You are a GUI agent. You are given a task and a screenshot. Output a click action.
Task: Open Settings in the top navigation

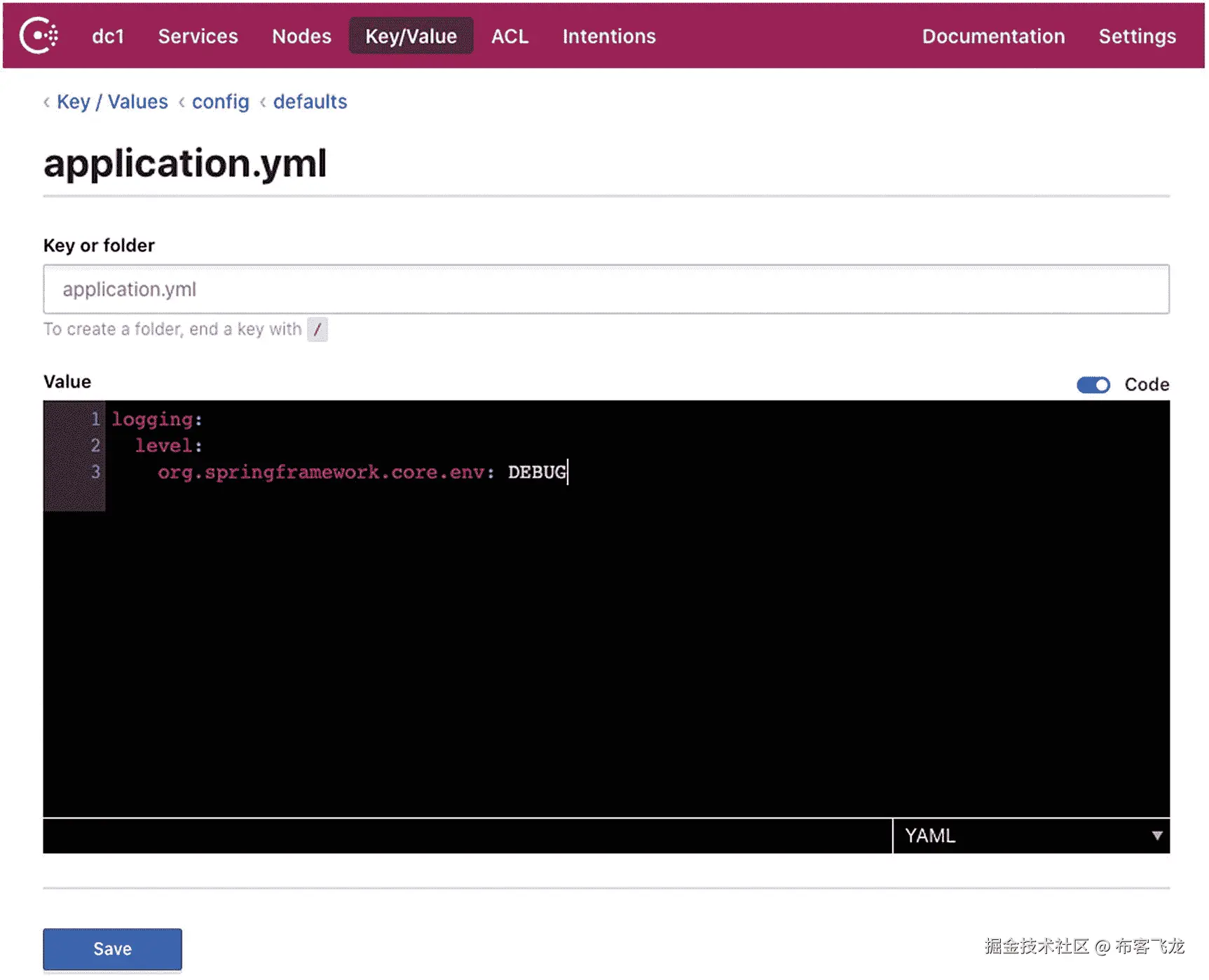[1137, 36]
